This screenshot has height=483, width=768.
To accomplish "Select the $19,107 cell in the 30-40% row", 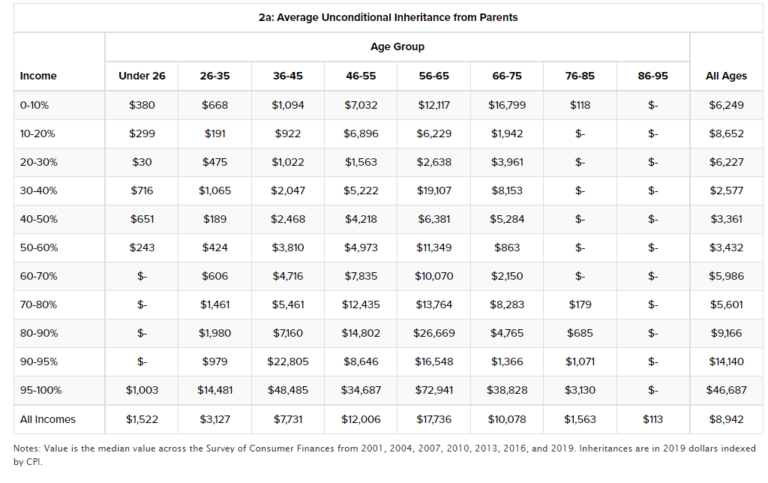I will 433,190.
